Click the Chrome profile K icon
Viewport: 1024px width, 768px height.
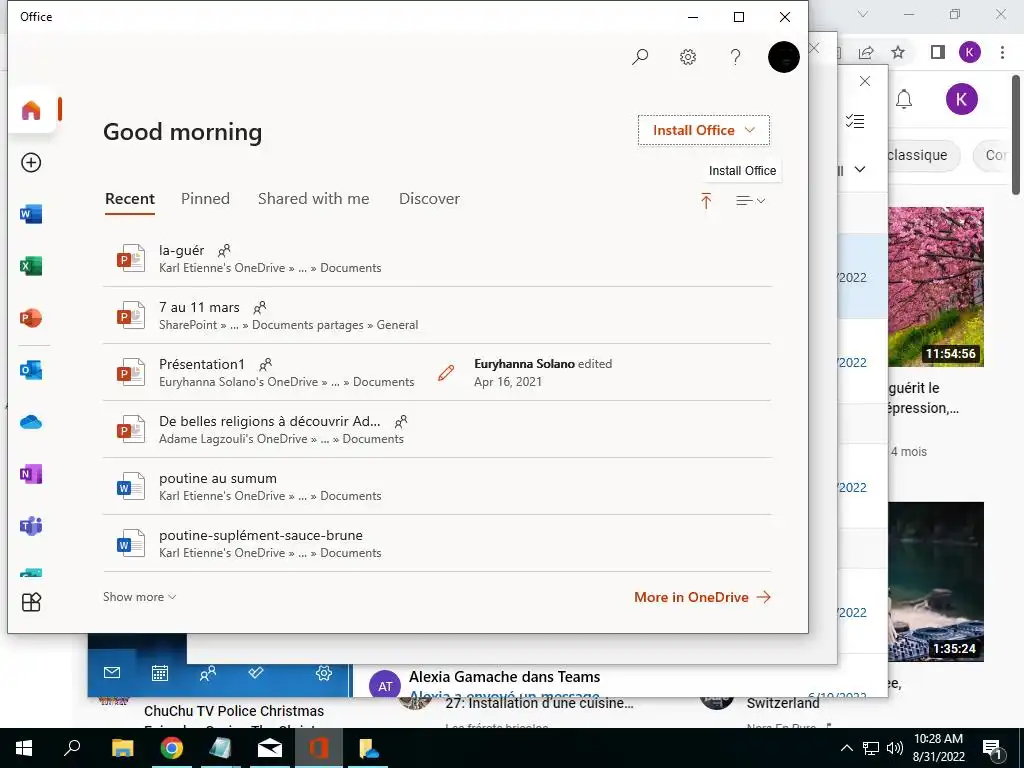(x=970, y=52)
